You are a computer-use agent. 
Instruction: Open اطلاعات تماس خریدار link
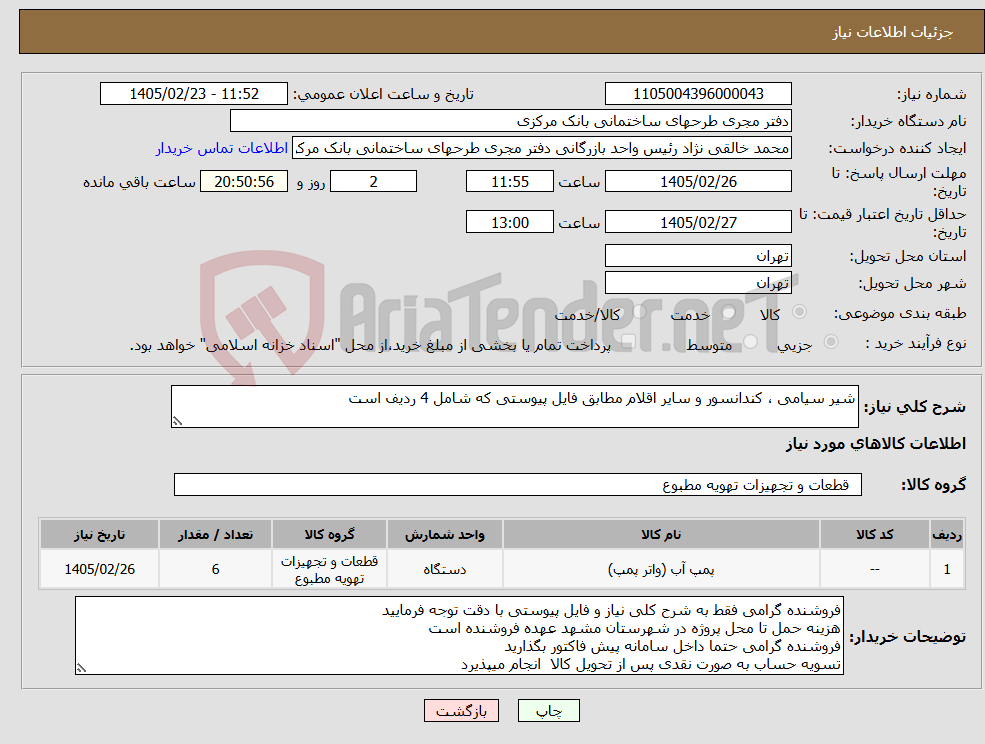click(222, 148)
